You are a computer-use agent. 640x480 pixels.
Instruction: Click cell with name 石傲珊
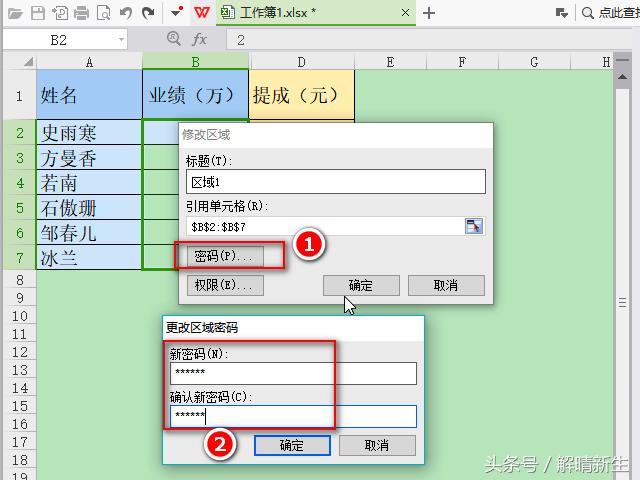click(89, 207)
